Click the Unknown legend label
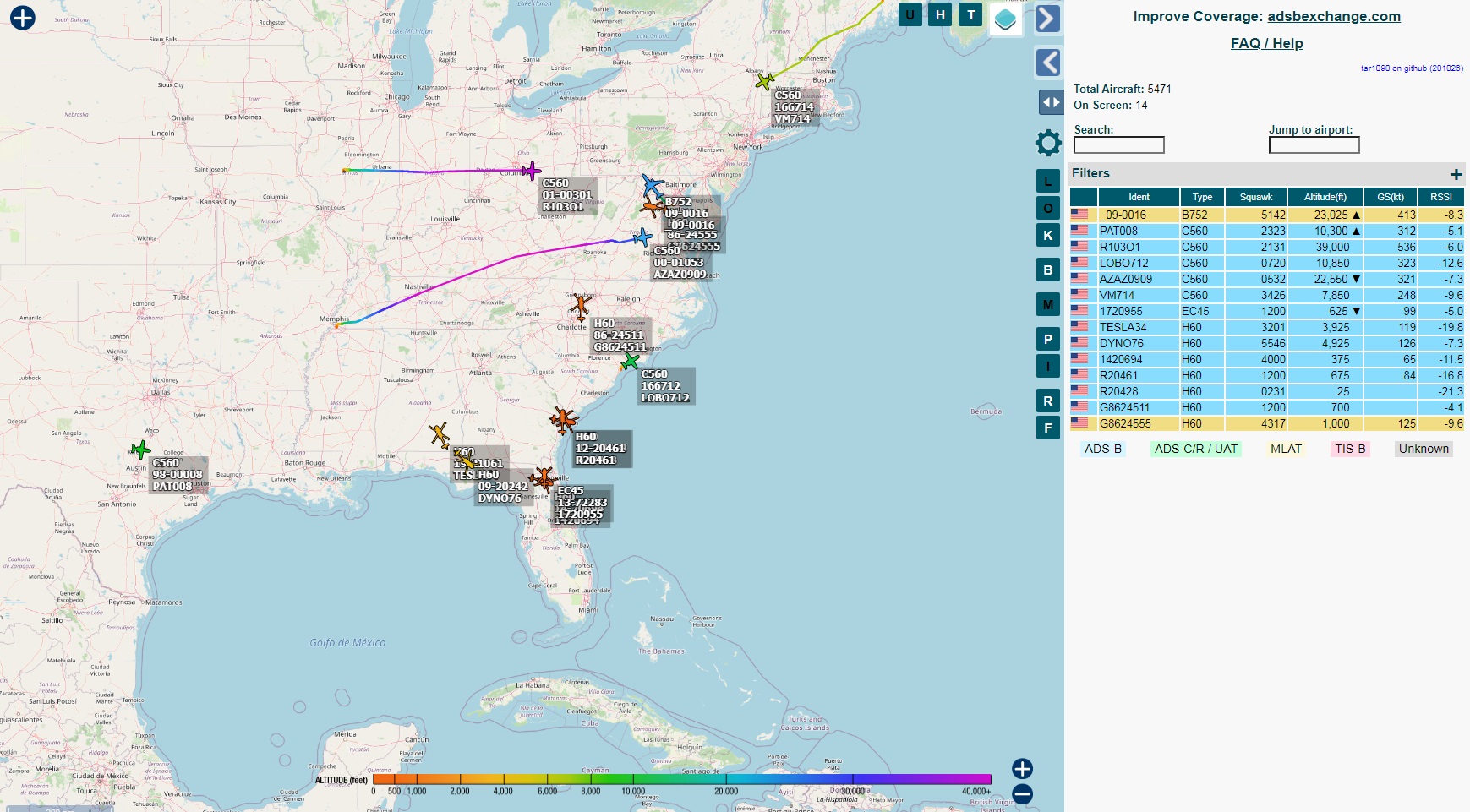The height and width of the screenshot is (812, 1470). tap(1424, 449)
